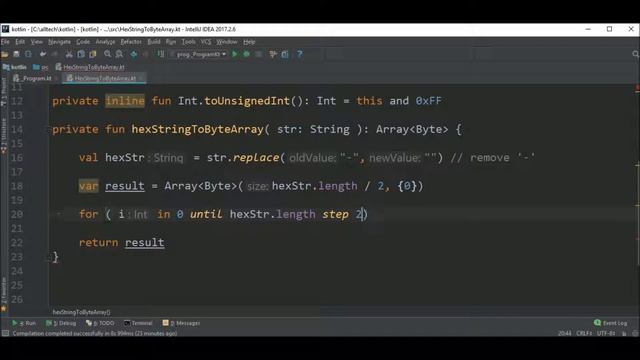Open the Refactor menu
Screen dimensions: 640x360
coord(131,42)
